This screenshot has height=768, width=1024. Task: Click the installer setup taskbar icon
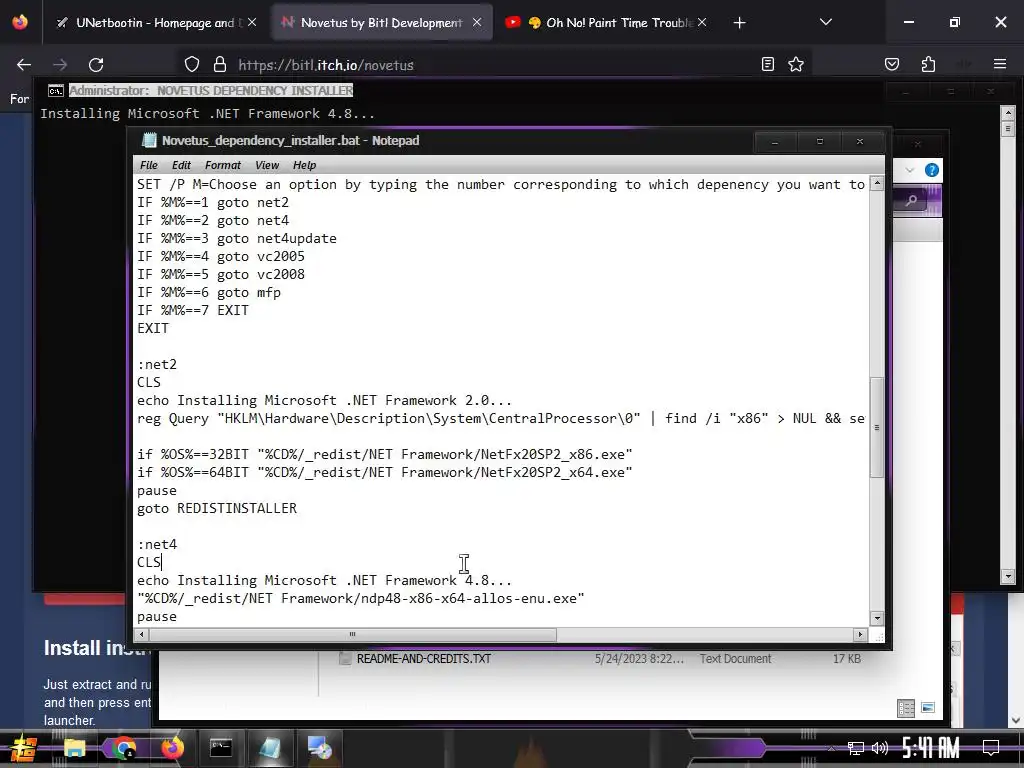(x=319, y=748)
